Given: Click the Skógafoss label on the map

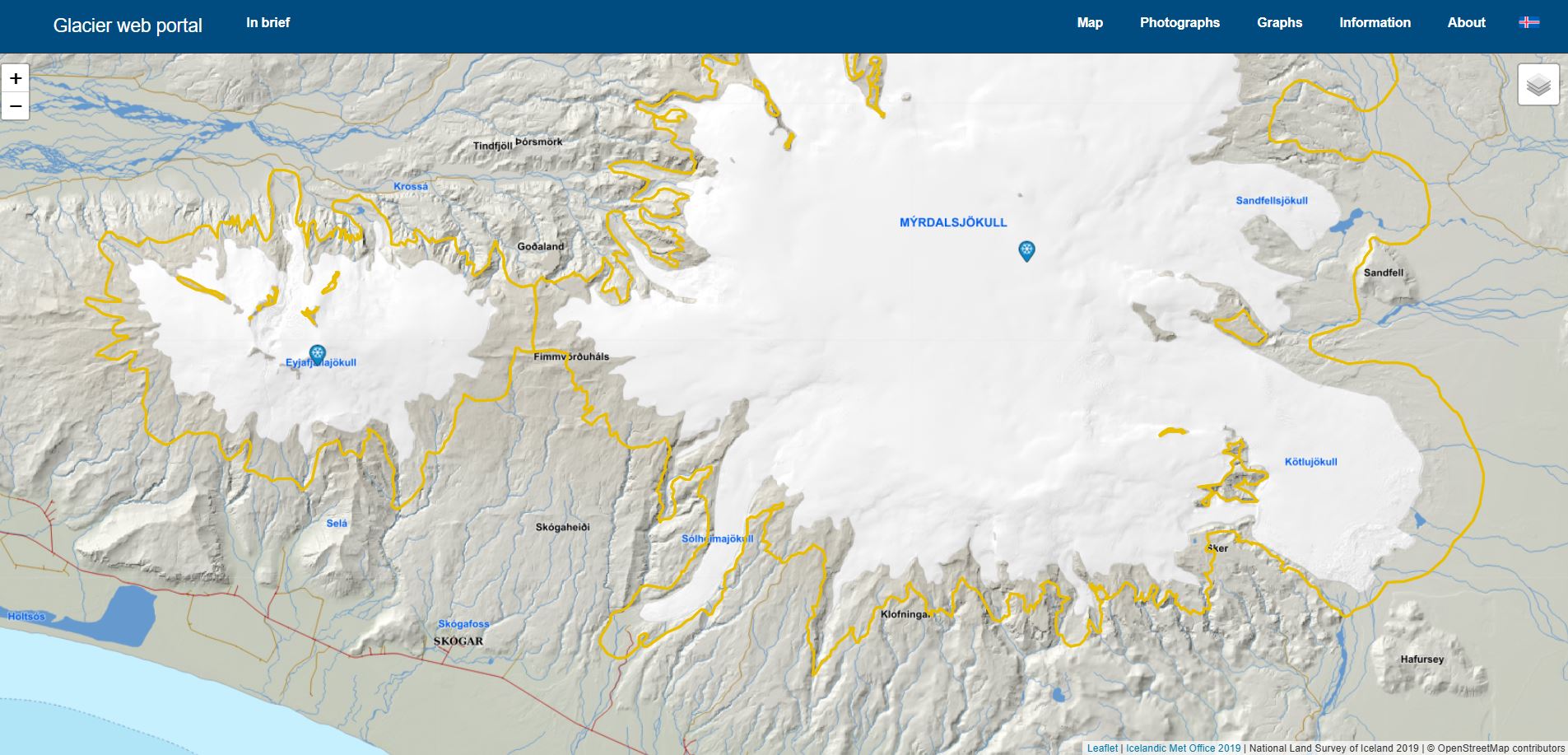Looking at the screenshot, I should [x=463, y=624].
